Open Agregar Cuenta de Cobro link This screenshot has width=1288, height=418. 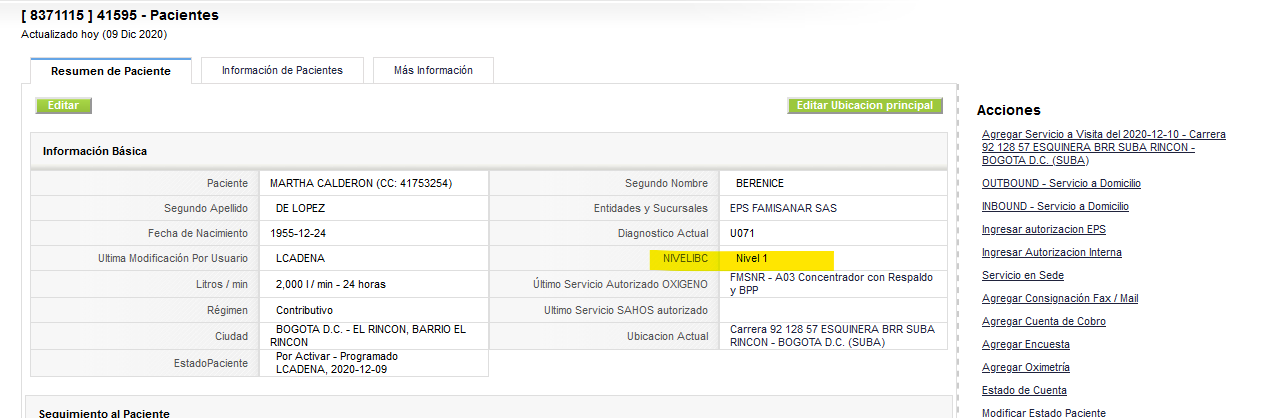pos(1044,321)
